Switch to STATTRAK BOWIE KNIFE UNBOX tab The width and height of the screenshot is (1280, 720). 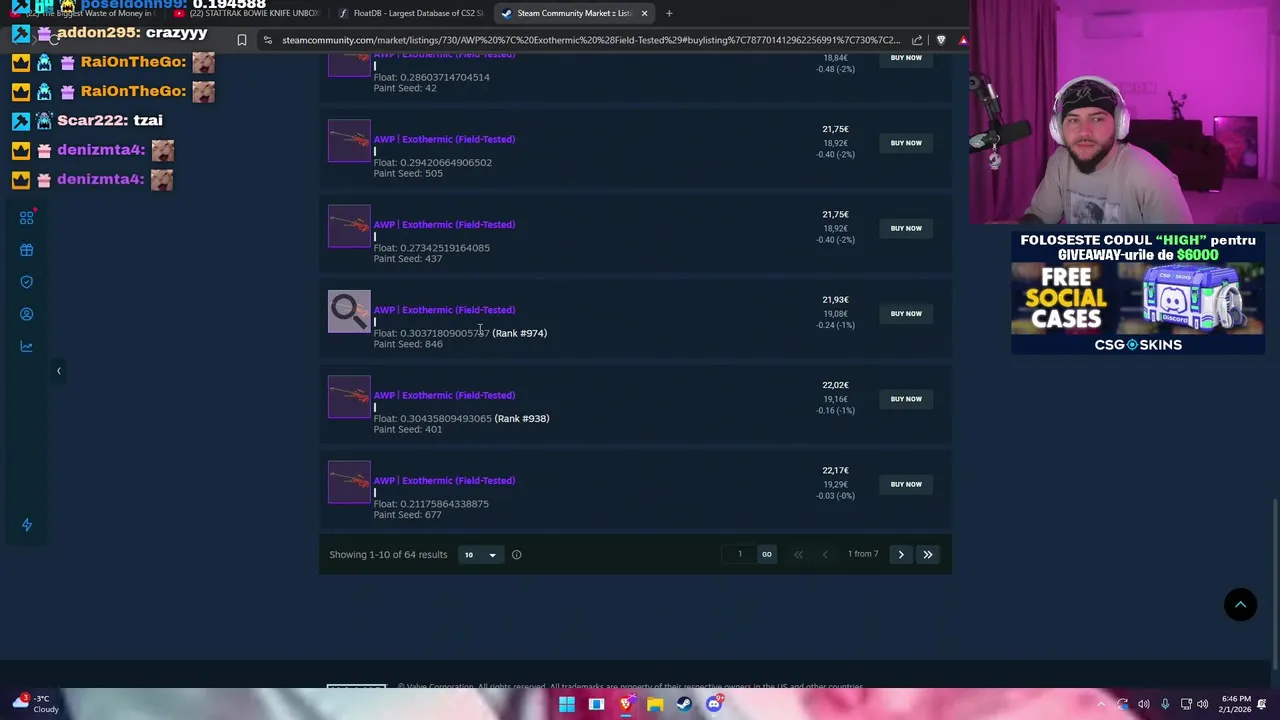click(247, 13)
